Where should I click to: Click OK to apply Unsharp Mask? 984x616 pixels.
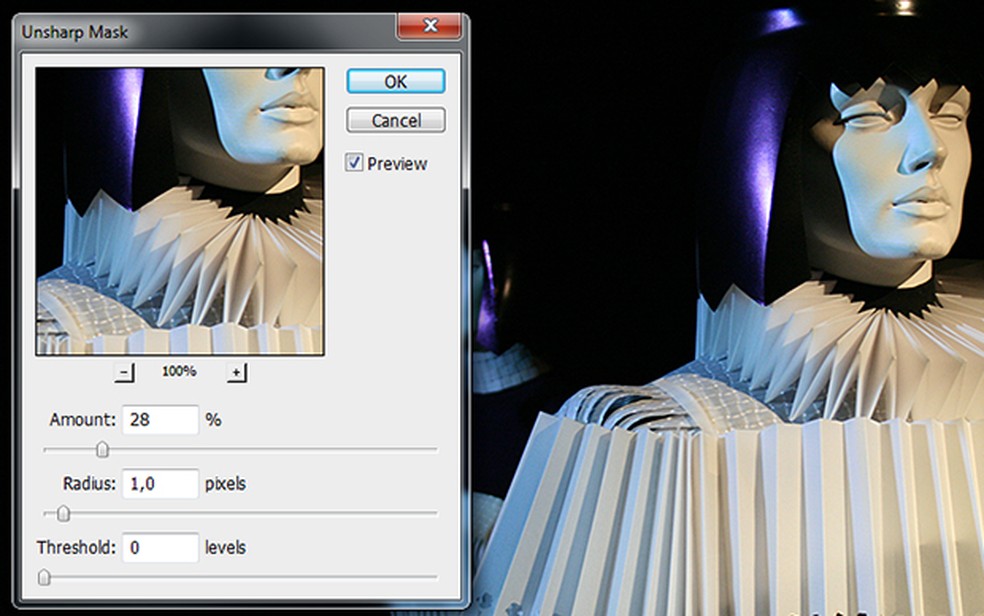click(x=396, y=82)
